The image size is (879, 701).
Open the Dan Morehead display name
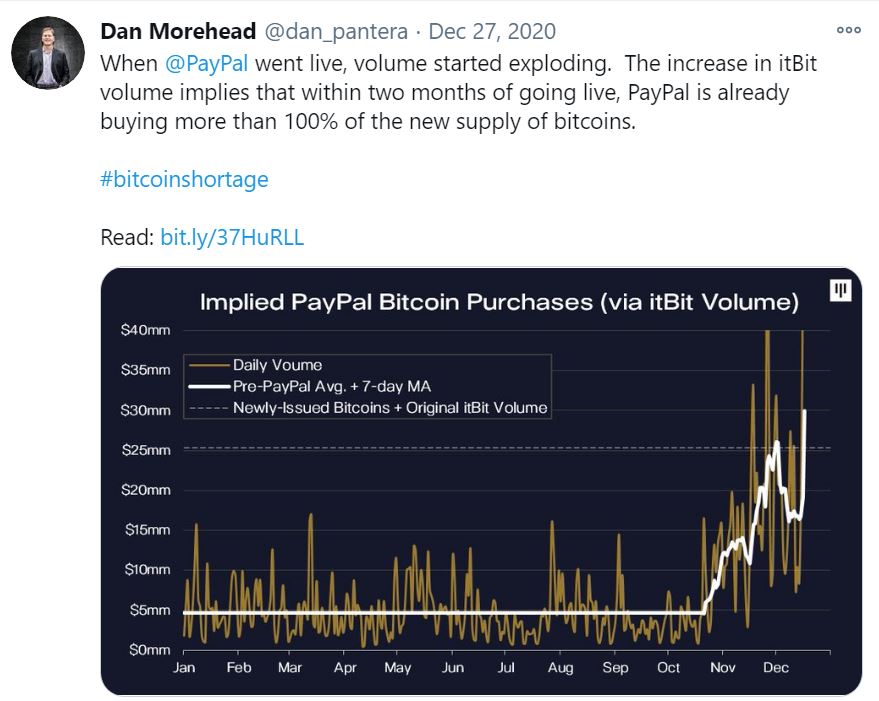coord(178,32)
